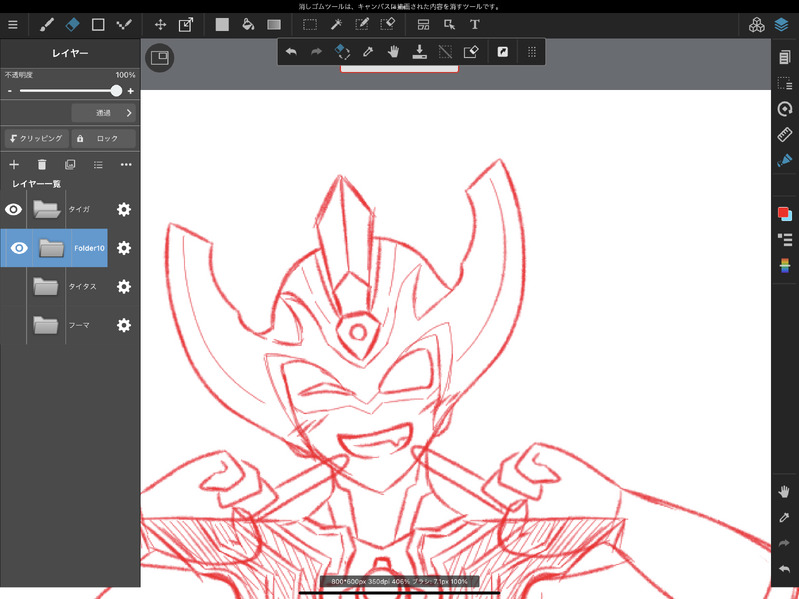Select the Eraser tool in top toolbar
Image resolution: width=799 pixels, height=599 pixels.
click(72, 24)
